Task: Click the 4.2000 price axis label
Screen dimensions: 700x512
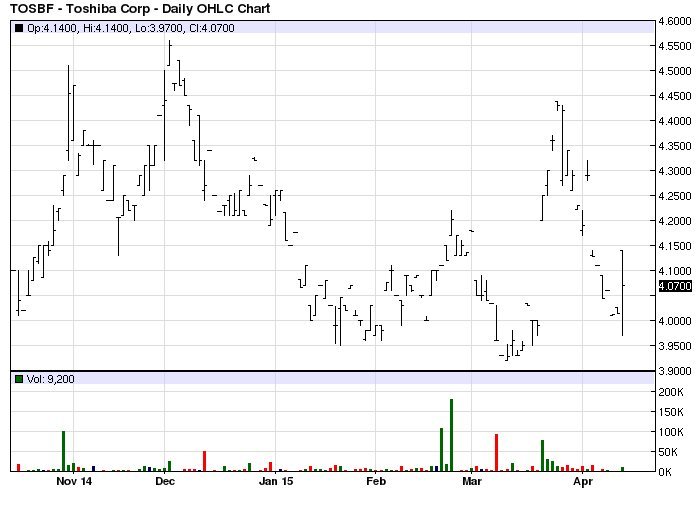Action: pyautogui.click(x=675, y=221)
